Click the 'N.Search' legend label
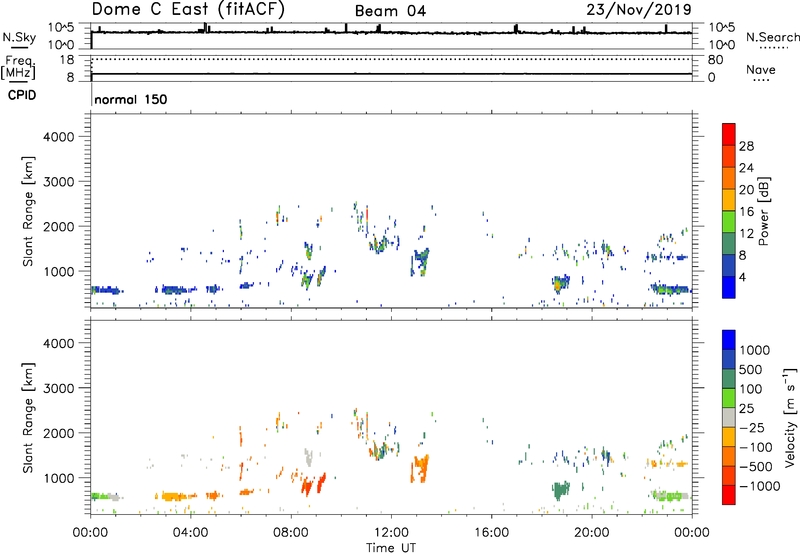800x554 pixels. [x=772, y=37]
